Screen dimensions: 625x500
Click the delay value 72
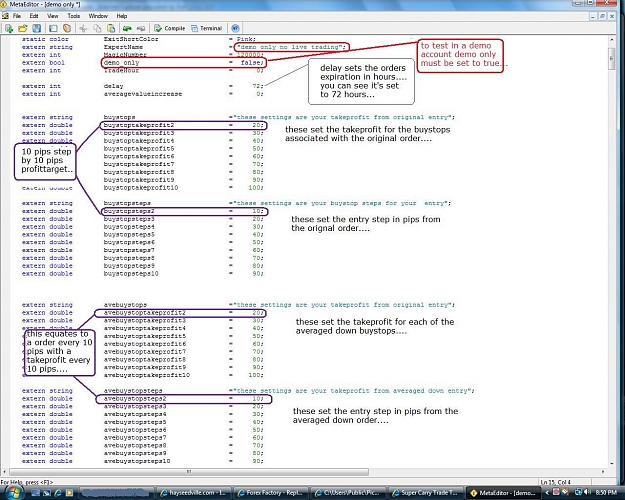pyautogui.click(x=257, y=86)
